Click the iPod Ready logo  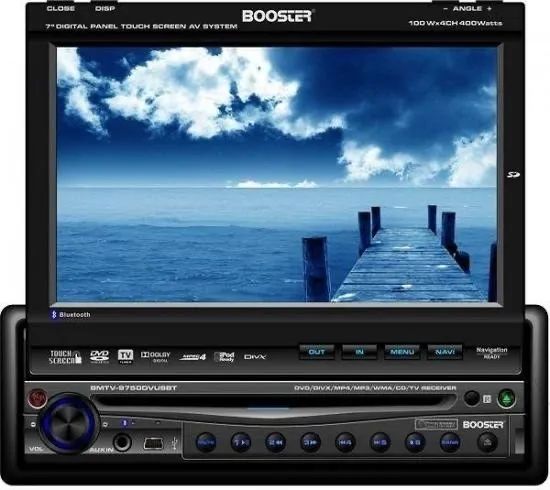(x=224, y=357)
